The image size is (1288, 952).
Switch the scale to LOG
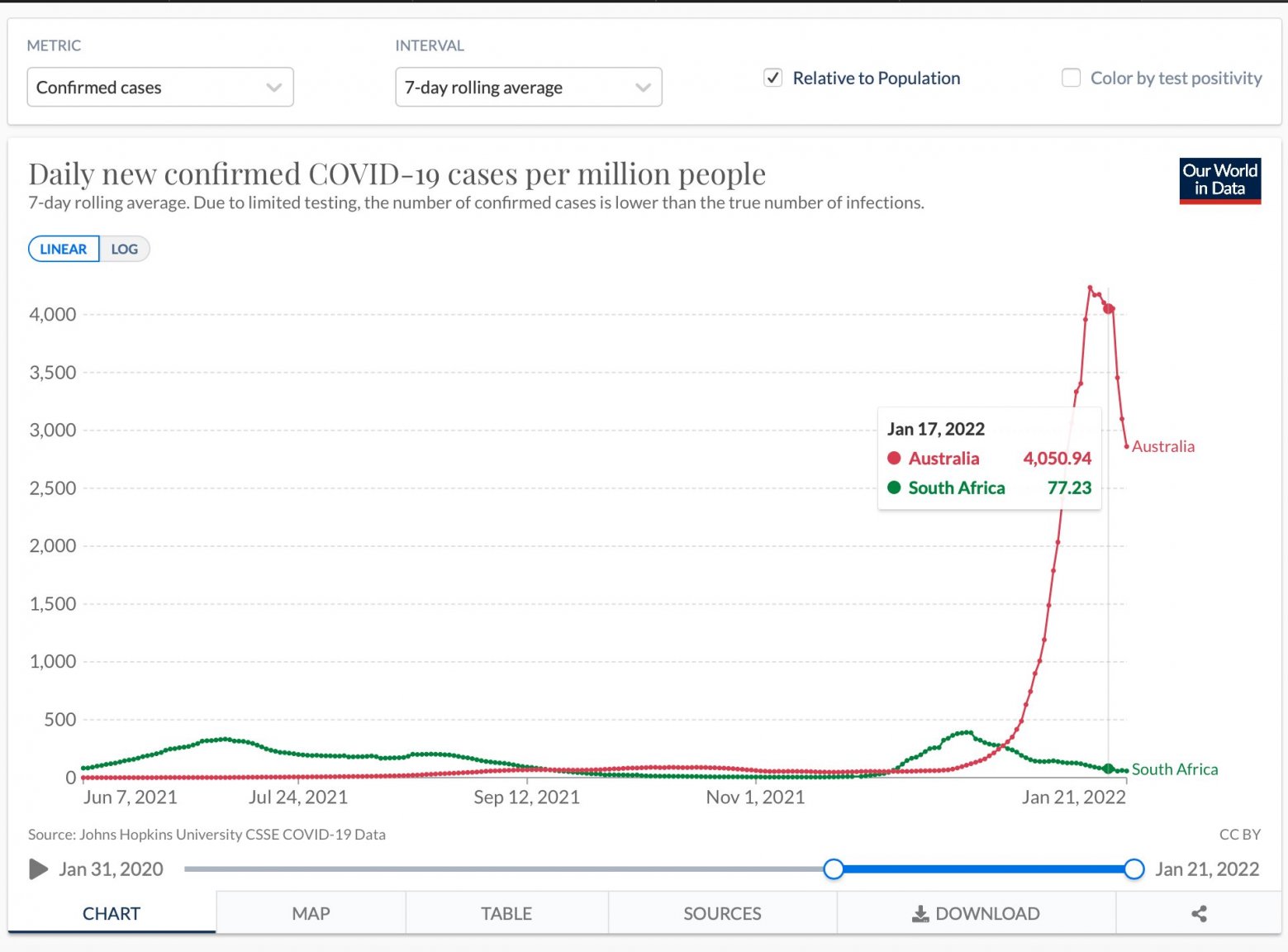tap(125, 249)
